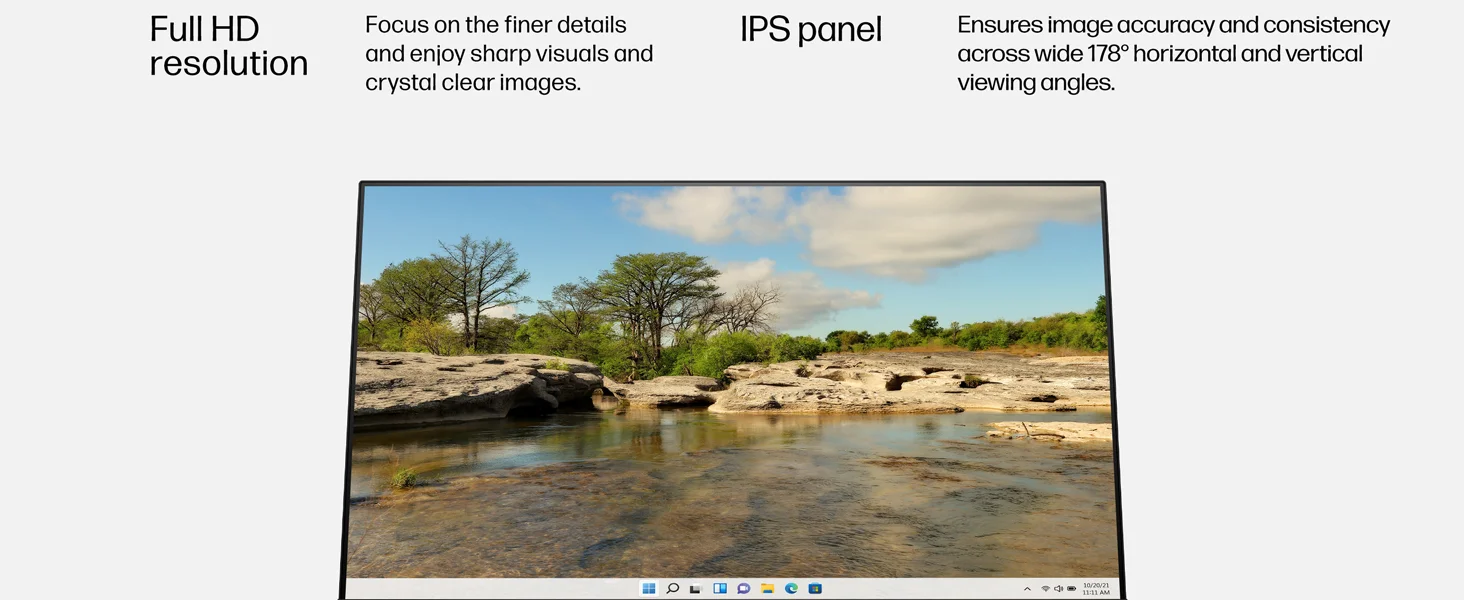1464x600 pixels.
Task: Click text "Focus on the finer details"
Action: pyautogui.click(x=496, y=25)
